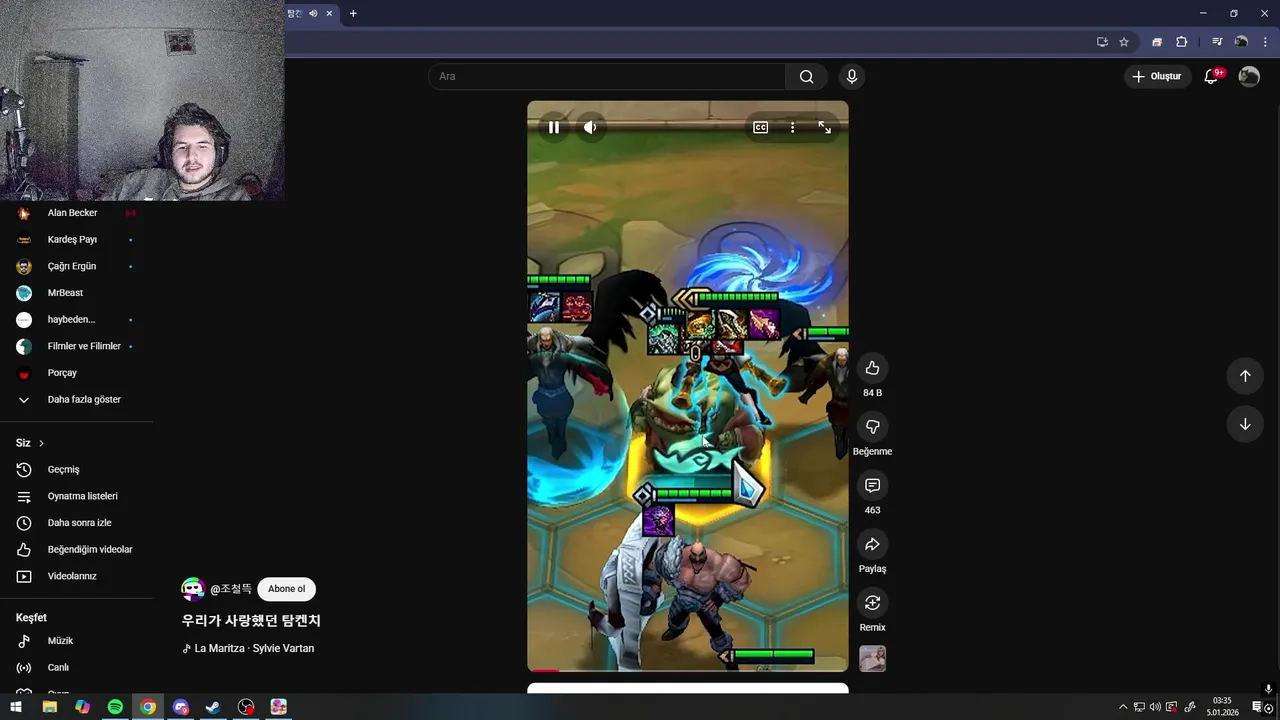Open Steam from the taskbar

coord(213,707)
